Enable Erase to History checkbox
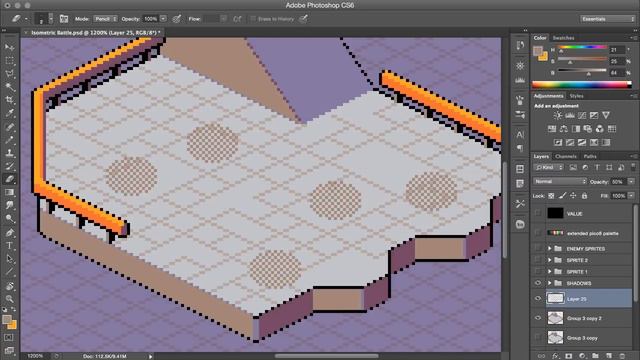This screenshot has height=360, width=640. (253, 19)
